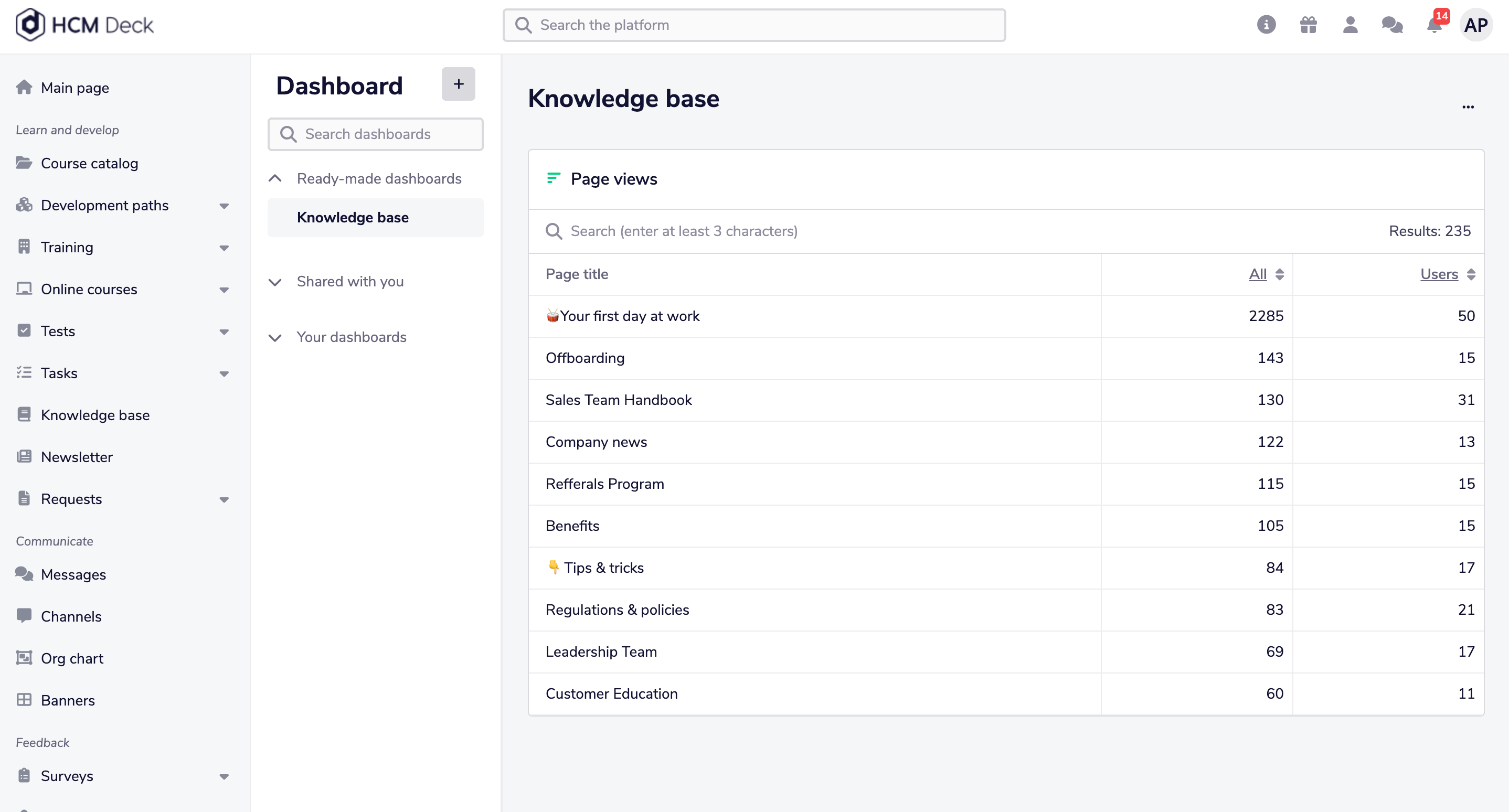
Task: Expand Your dashboards section
Action: [275, 338]
